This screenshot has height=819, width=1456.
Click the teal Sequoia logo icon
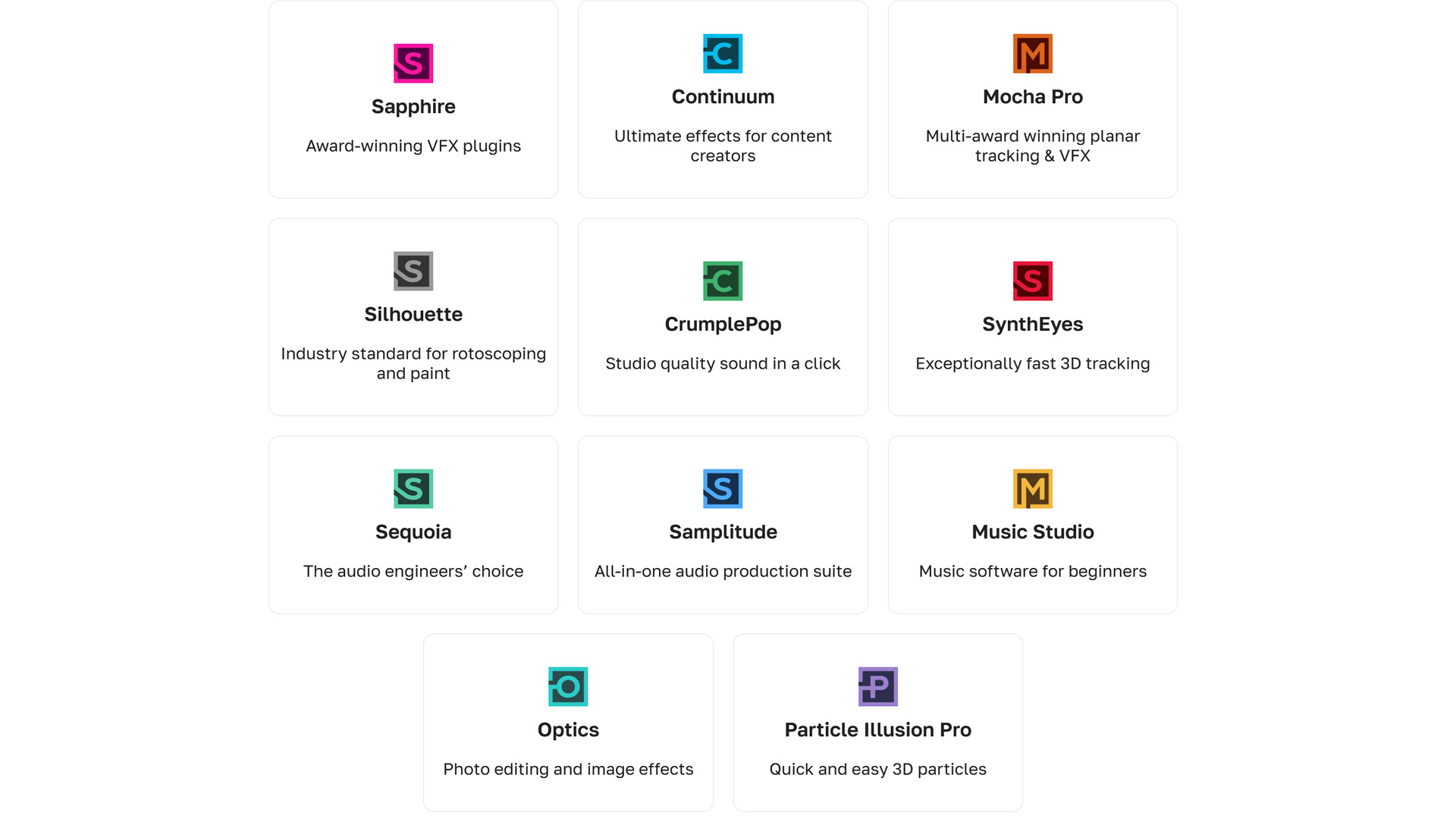(x=413, y=488)
